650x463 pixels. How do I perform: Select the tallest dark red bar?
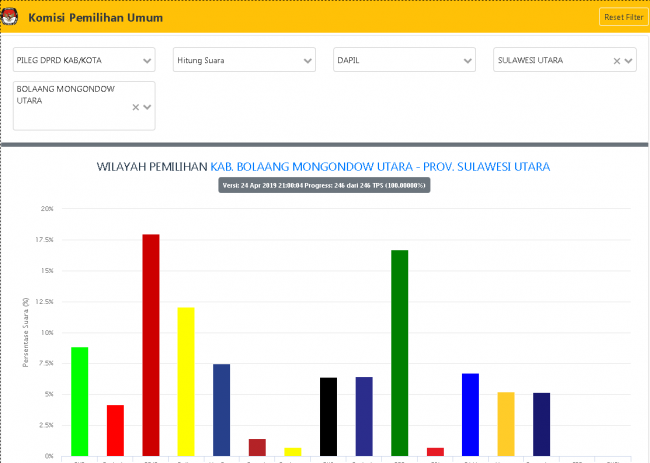[151, 344]
